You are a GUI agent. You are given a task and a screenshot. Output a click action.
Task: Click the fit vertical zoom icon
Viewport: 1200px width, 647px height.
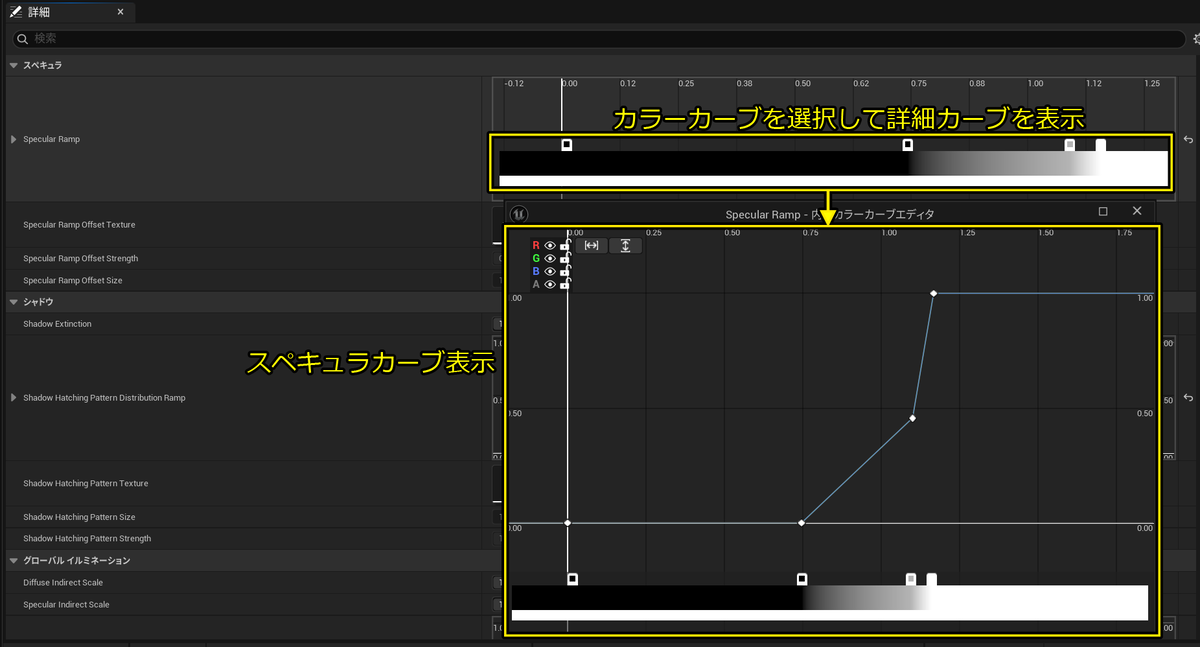625,246
